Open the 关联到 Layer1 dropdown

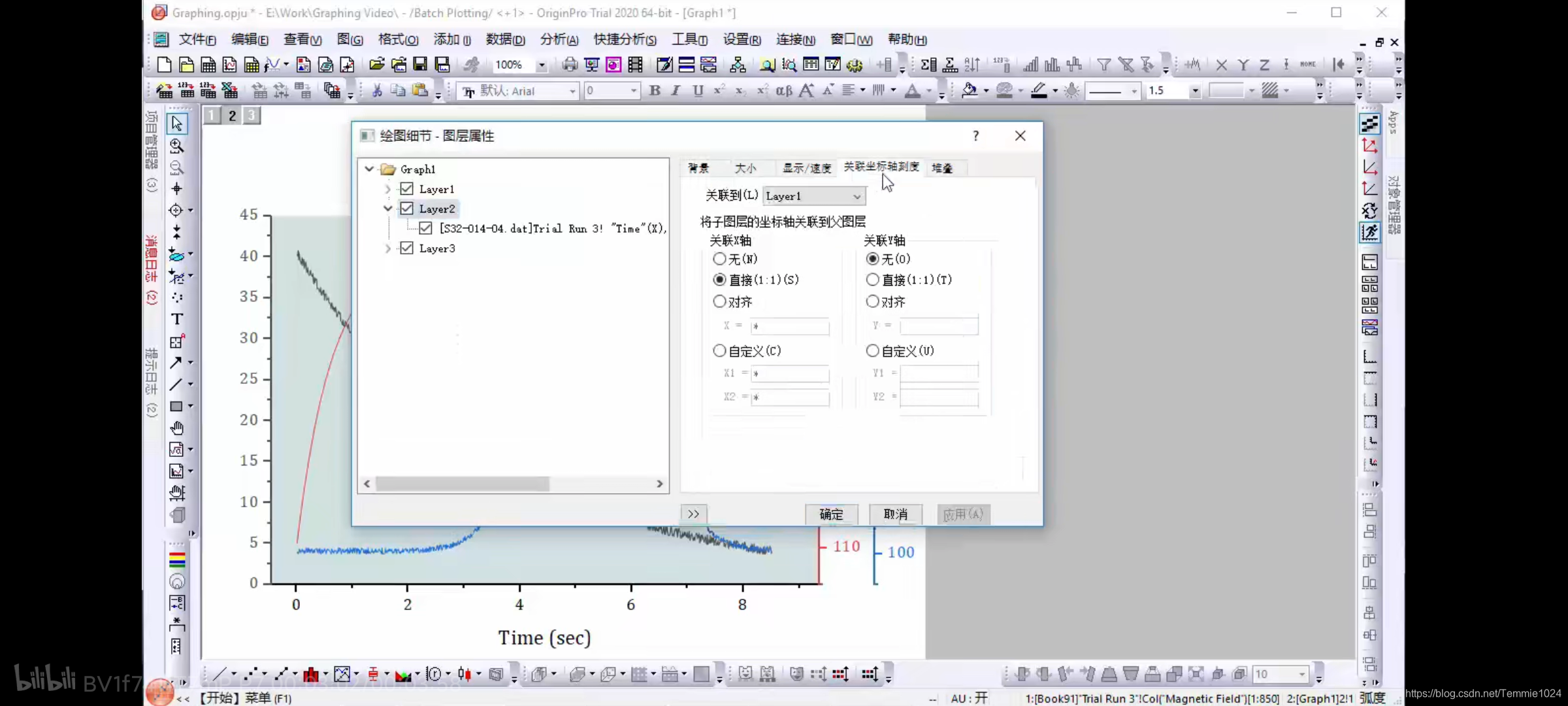pyautogui.click(x=814, y=196)
